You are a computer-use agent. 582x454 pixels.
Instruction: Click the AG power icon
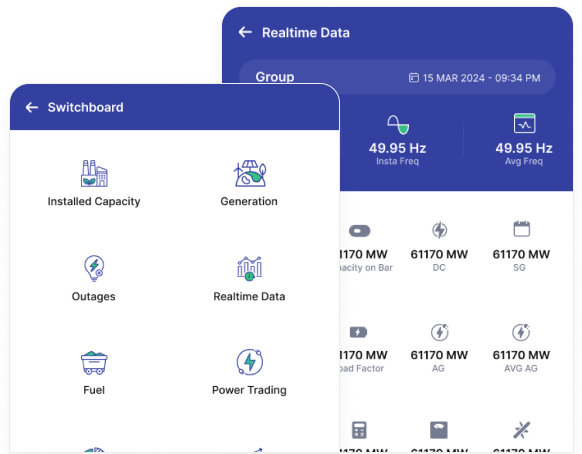coord(439,332)
